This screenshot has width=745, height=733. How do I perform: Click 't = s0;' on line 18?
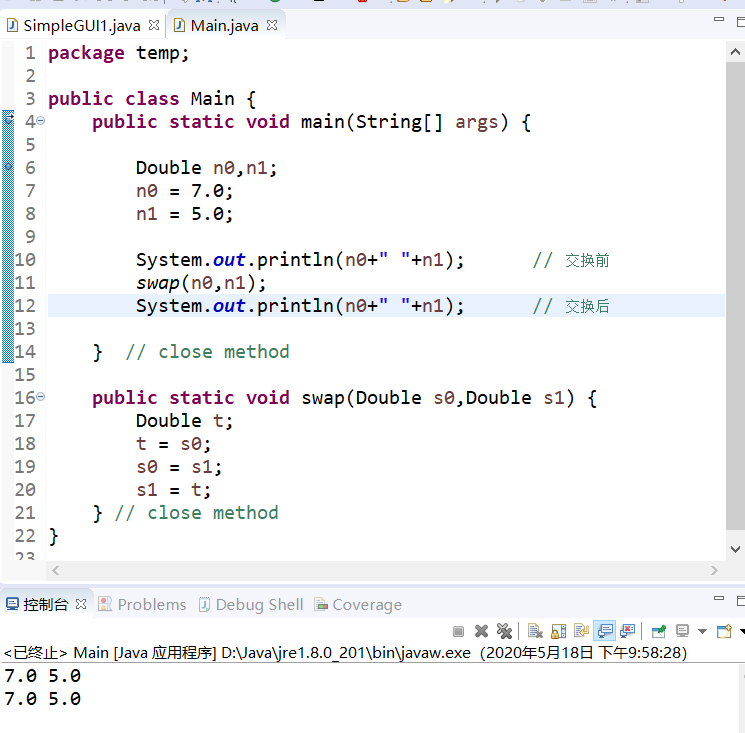(x=173, y=444)
